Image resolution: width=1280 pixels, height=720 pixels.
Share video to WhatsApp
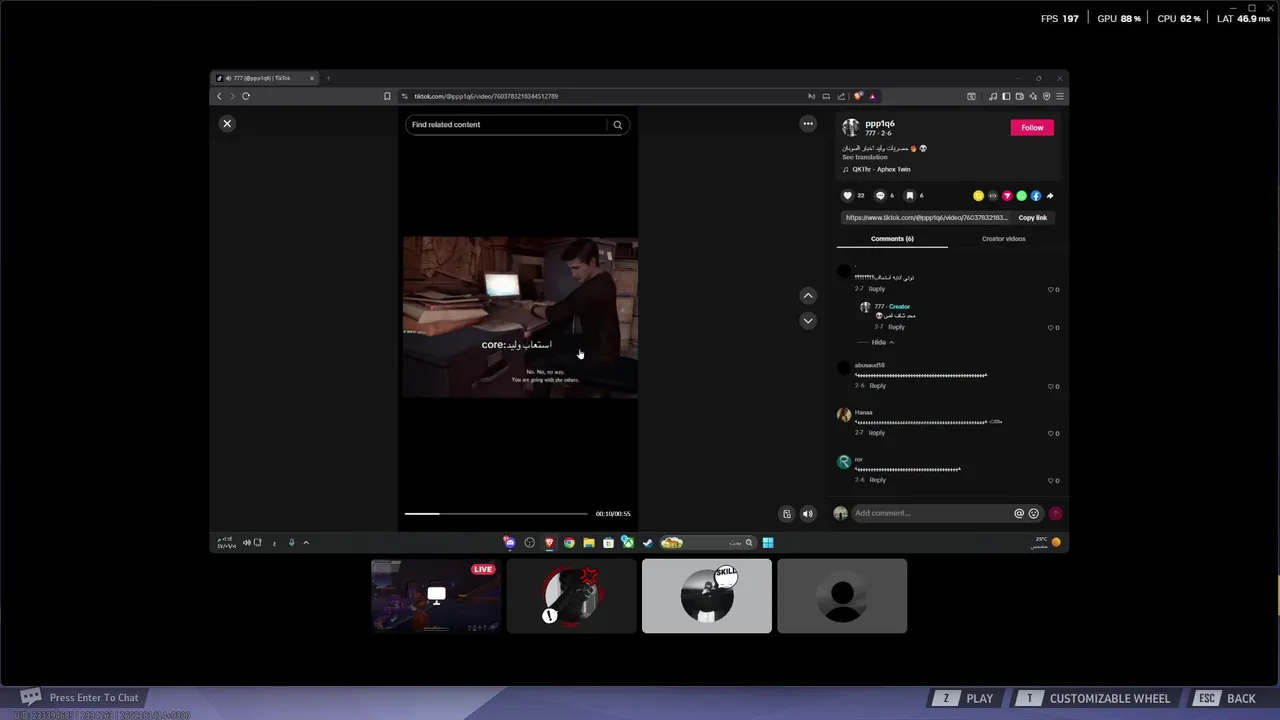point(1021,196)
